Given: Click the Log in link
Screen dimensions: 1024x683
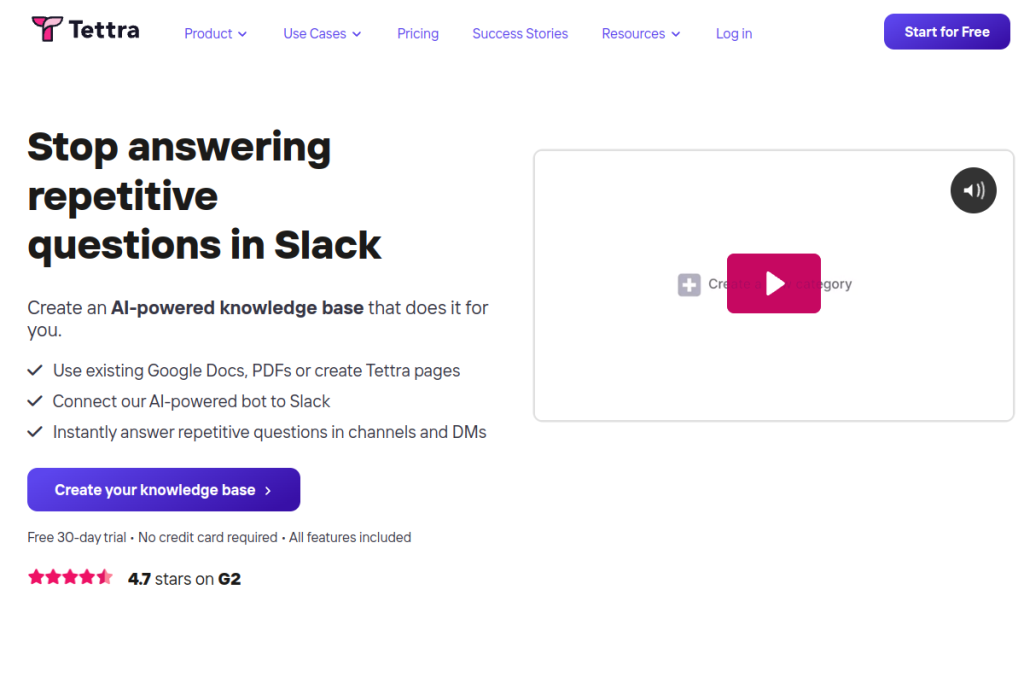Looking at the screenshot, I should point(733,33).
